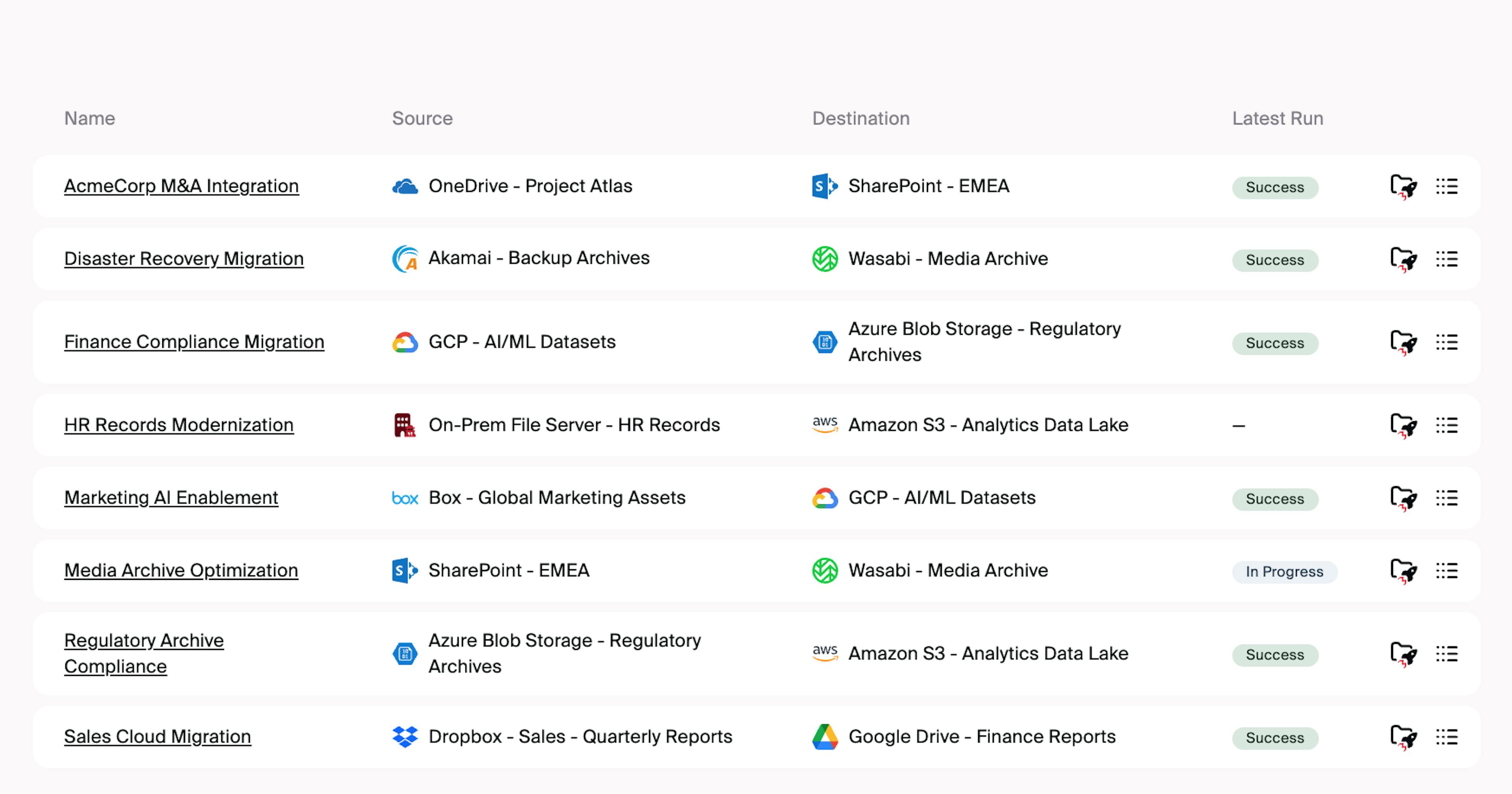The width and height of the screenshot is (1512, 794).
Task: Click rocket folder icon for Disaster Recovery Migration
Action: [x=1403, y=259]
